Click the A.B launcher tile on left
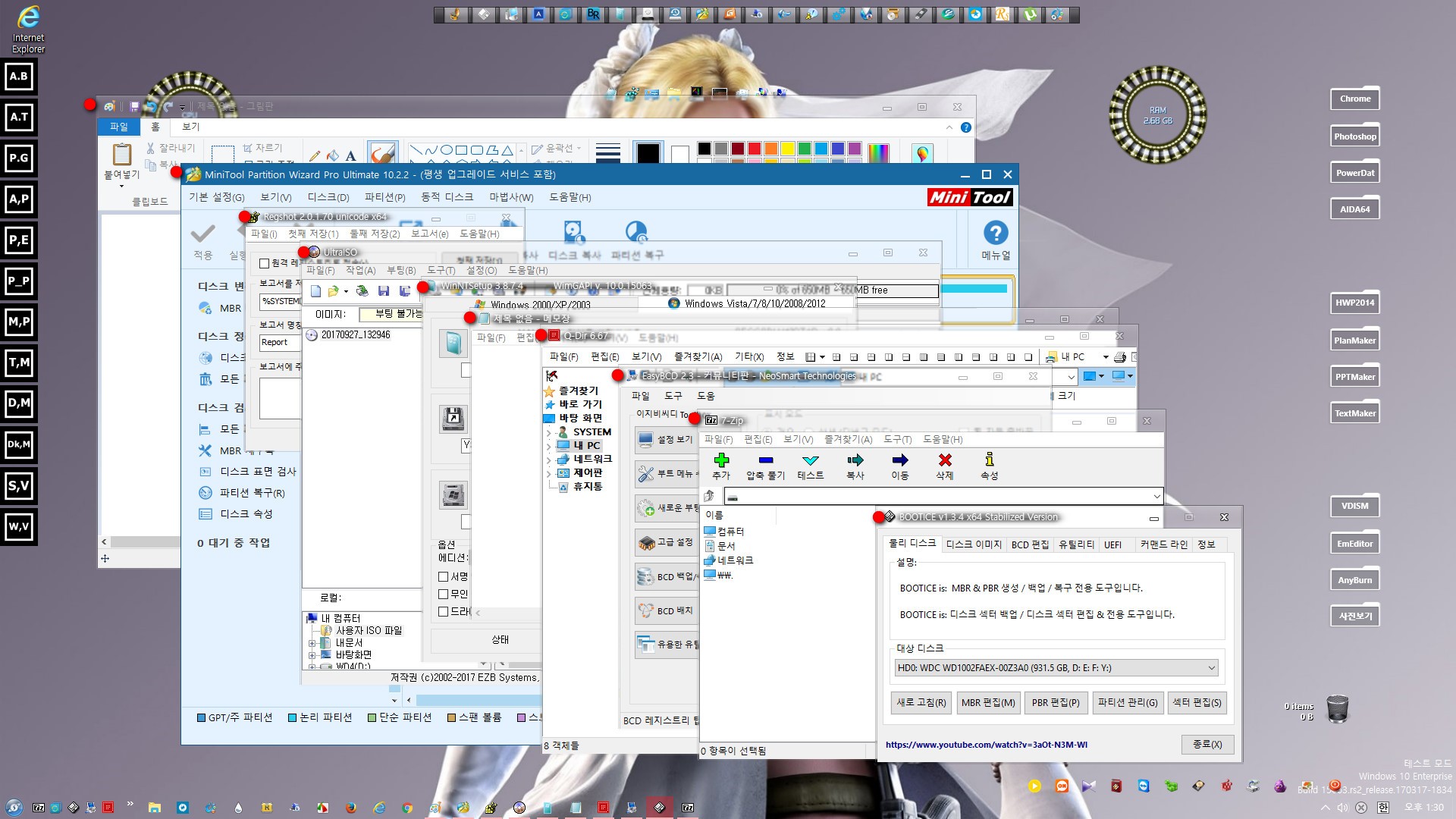1456x819 pixels. pyautogui.click(x=19, y=76)
